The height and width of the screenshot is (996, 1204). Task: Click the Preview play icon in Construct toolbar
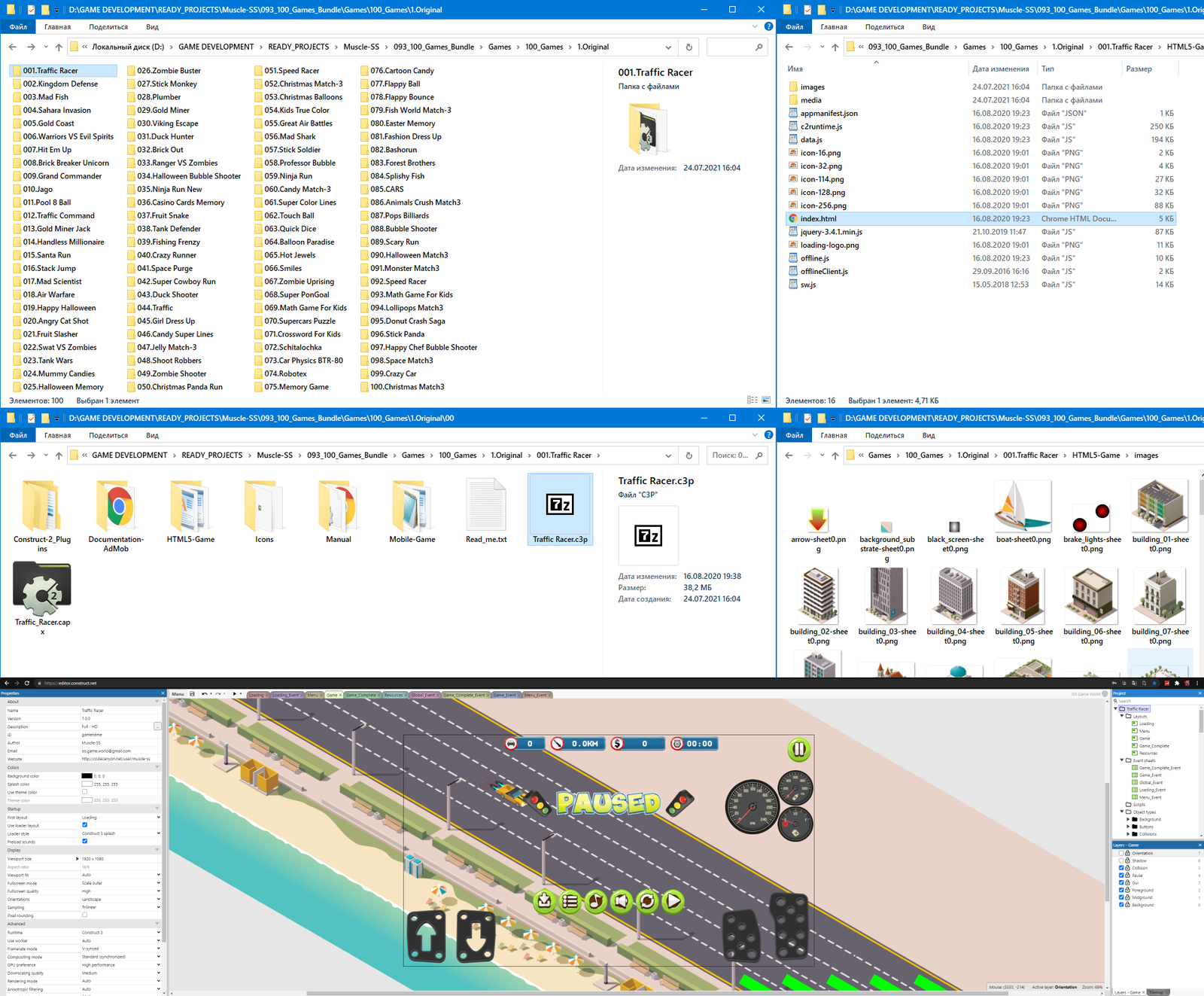(235, 694)
